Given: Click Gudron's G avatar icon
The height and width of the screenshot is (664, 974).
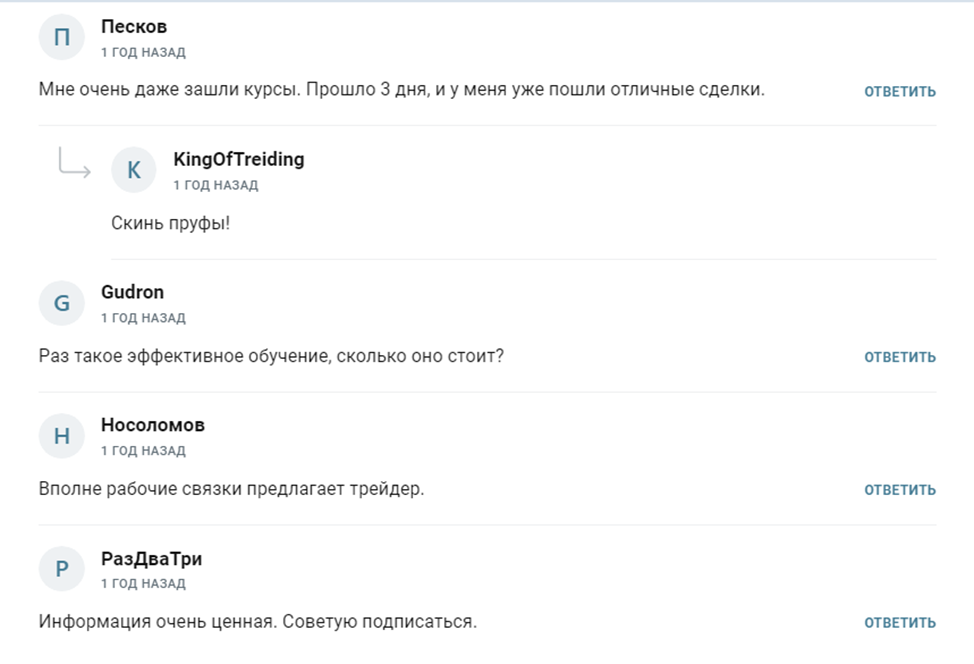Looking at the screenshot, I should point(62,303).
